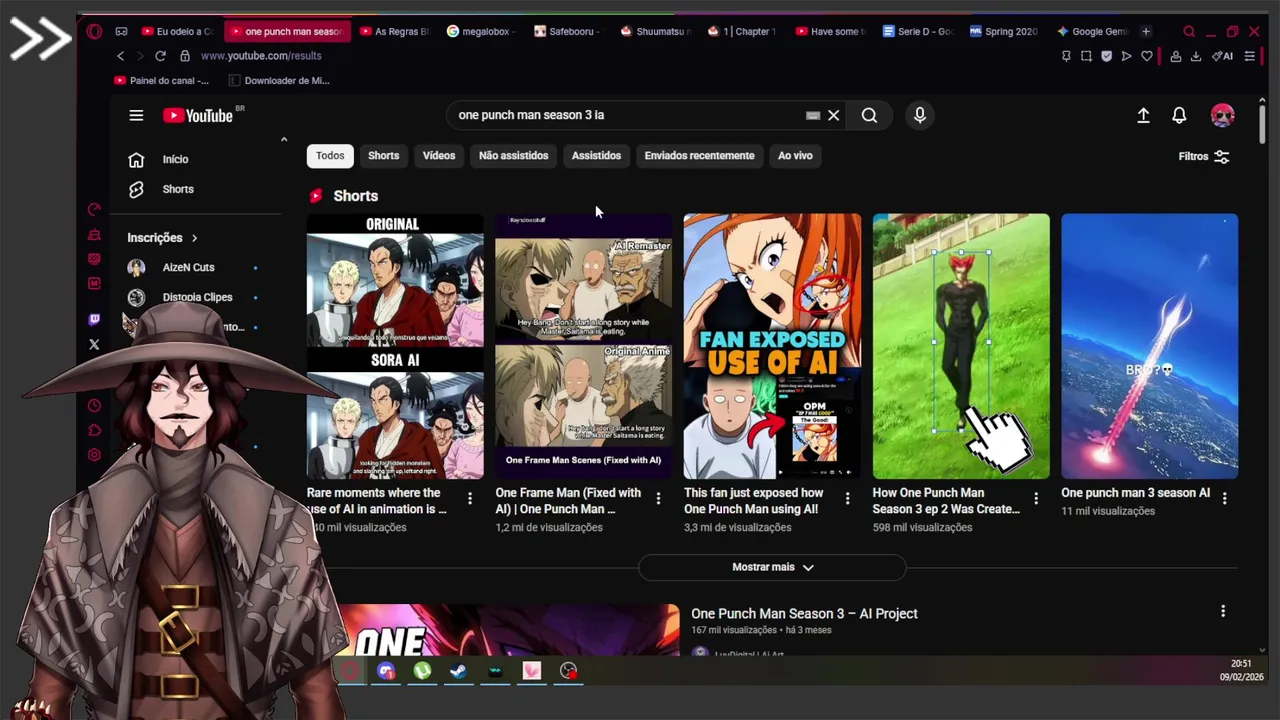The image size is (1280, 720).
Task: Switch to 'Eu odeio a C...' browser tab
Action: click(178, 31)
